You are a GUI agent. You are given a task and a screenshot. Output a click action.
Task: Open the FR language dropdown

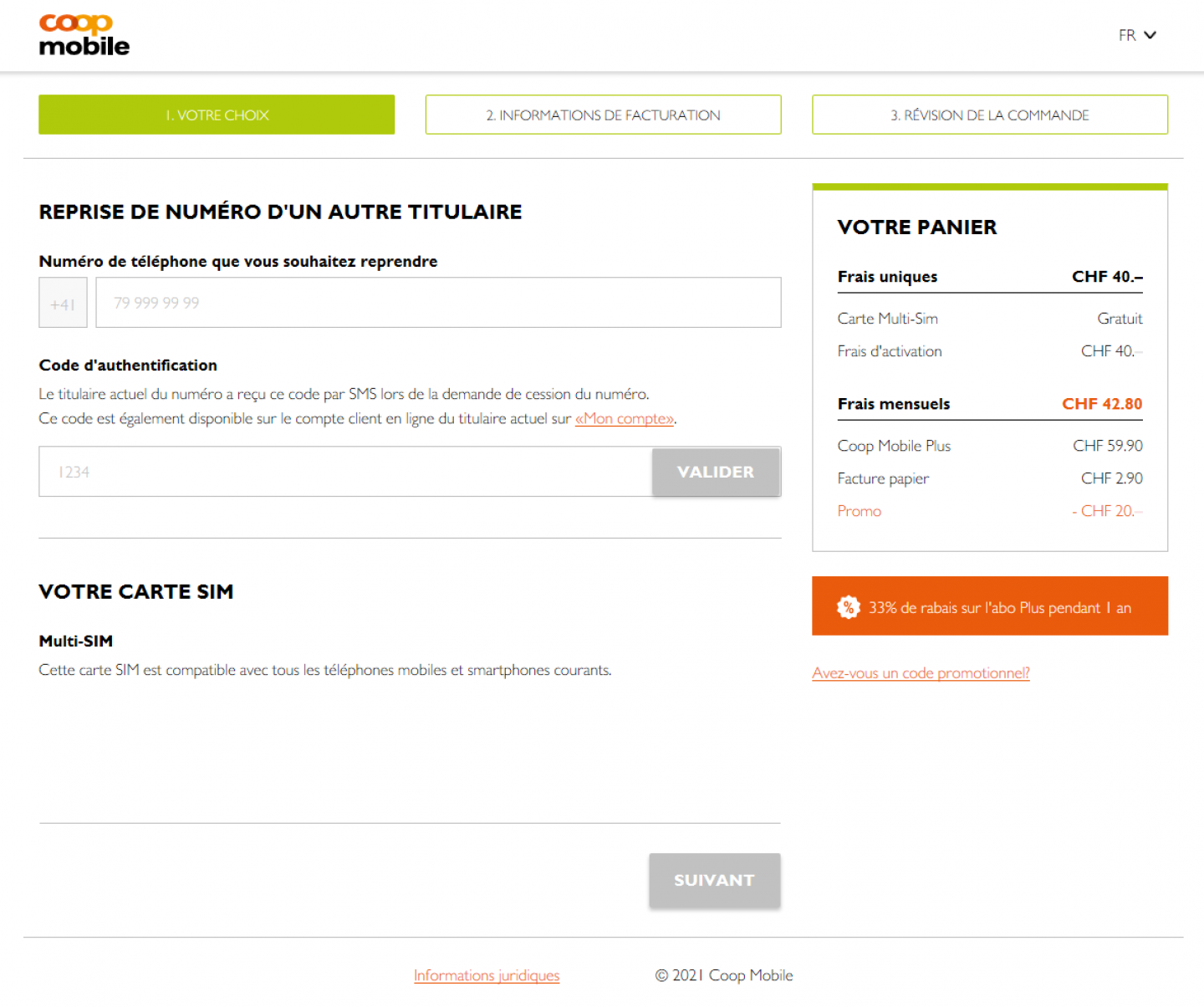1137,35
